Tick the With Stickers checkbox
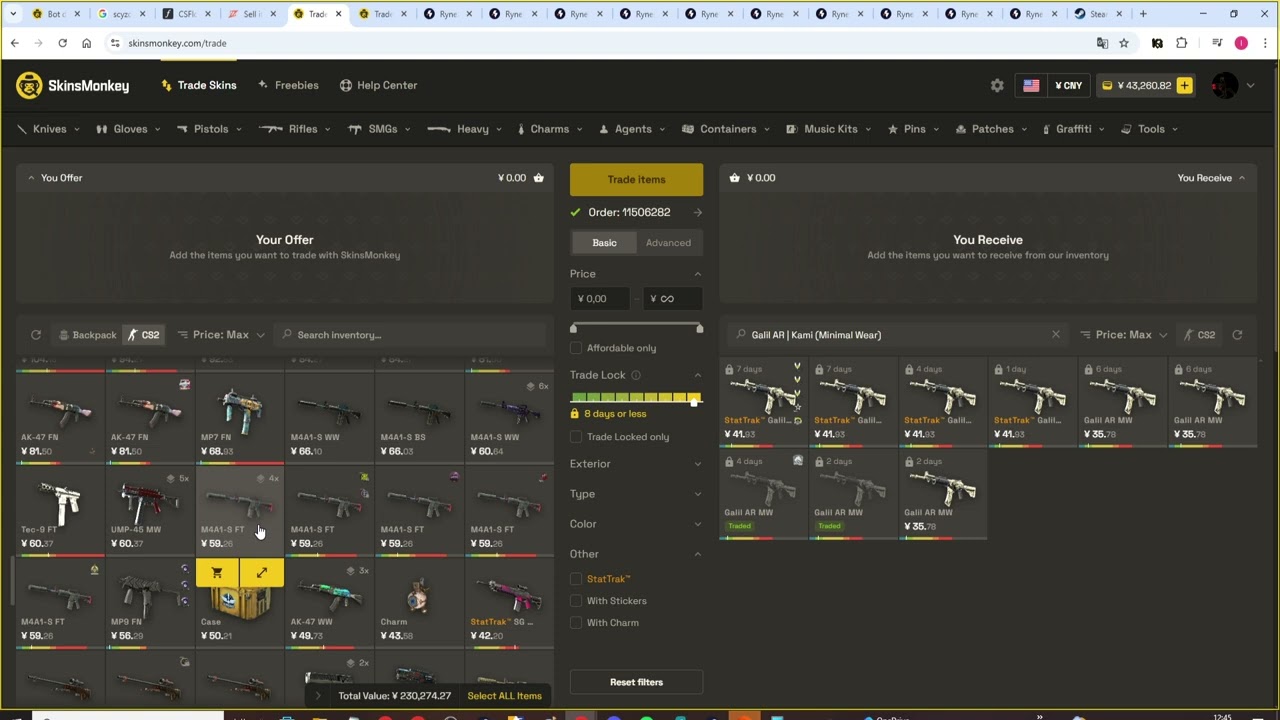Screen dimensions: 1280x720 (576, 601)
